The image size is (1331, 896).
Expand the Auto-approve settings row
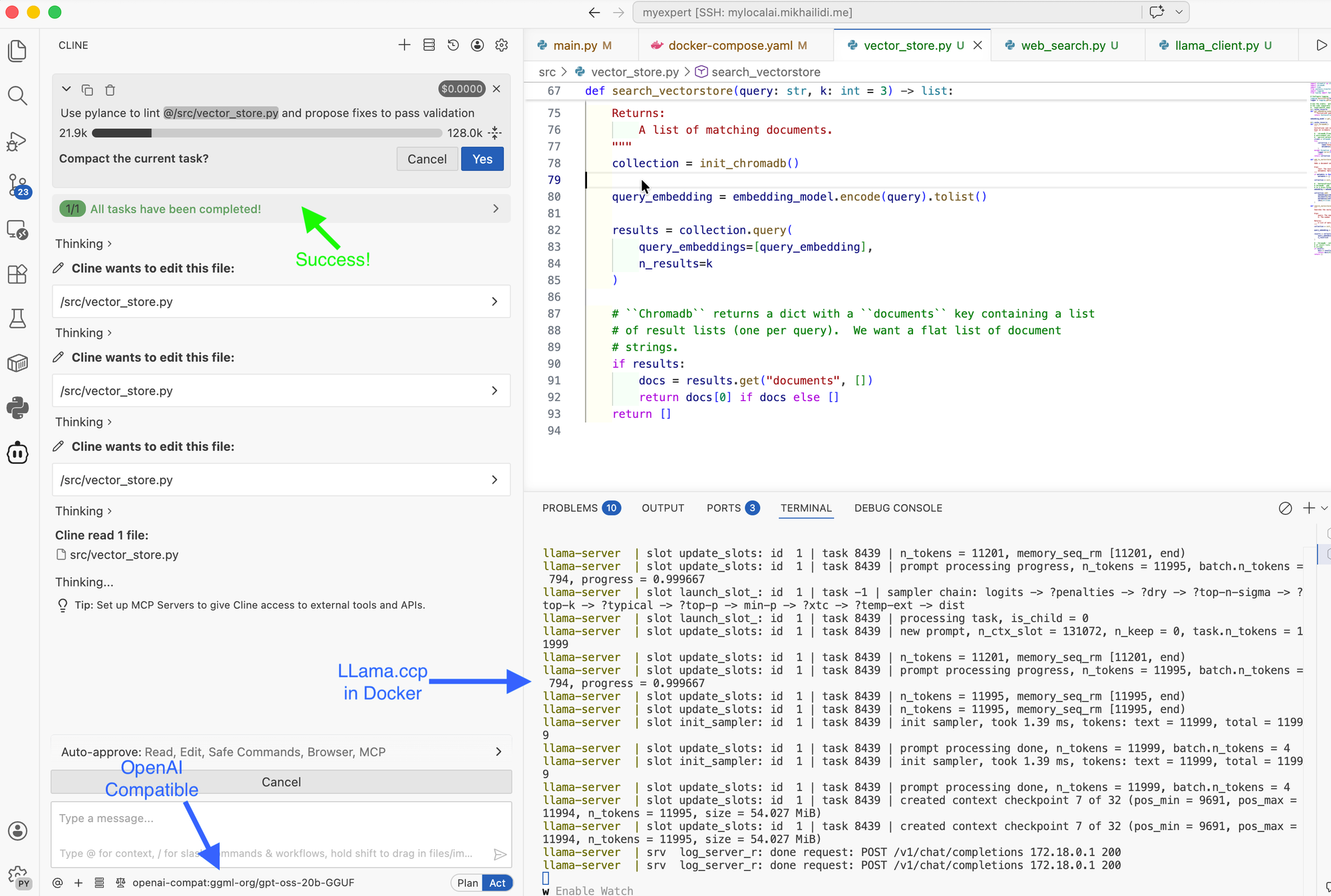point(281,752)
